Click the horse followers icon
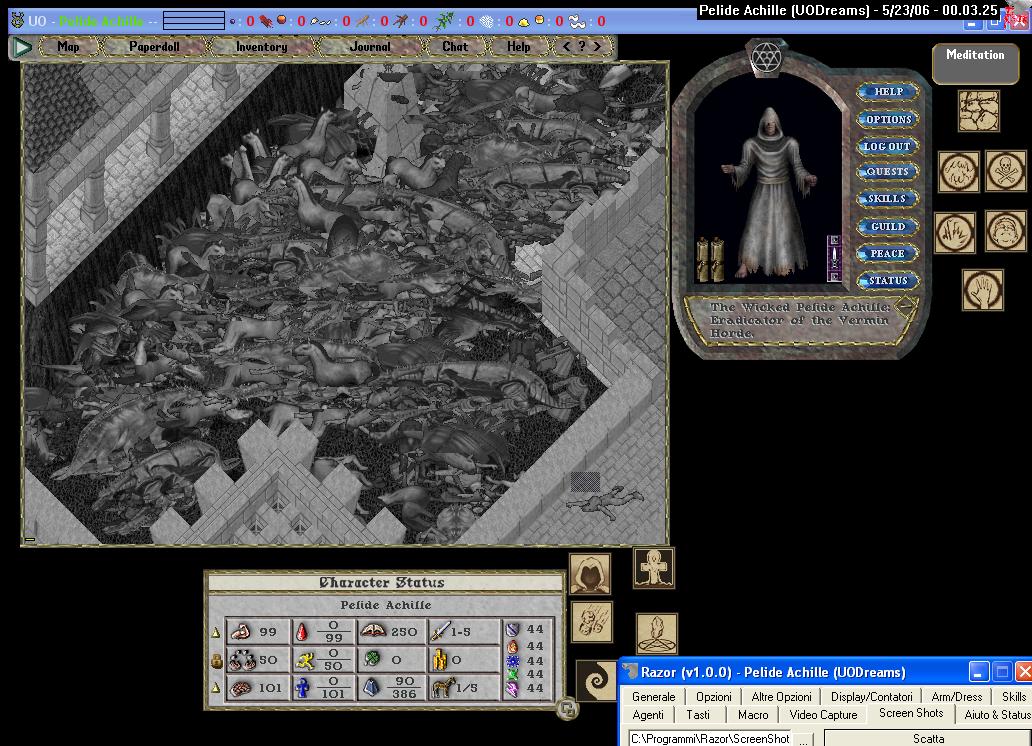 [x=443, y=687]
